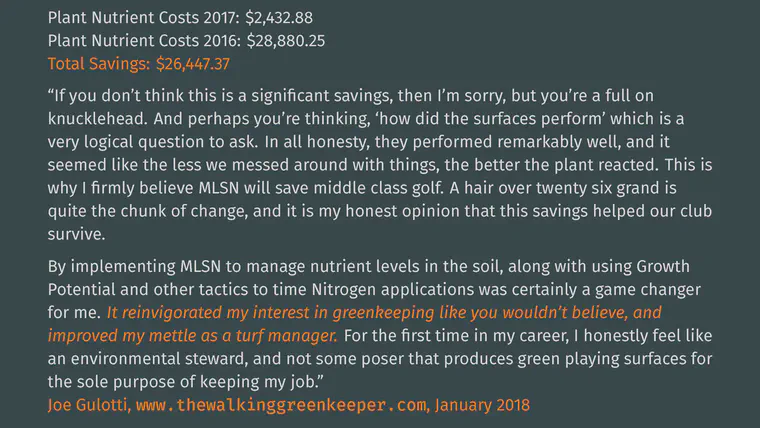760x428 pixels.
Task: Click the word knucklehead in the quote
Action: [x=96, y=119]
